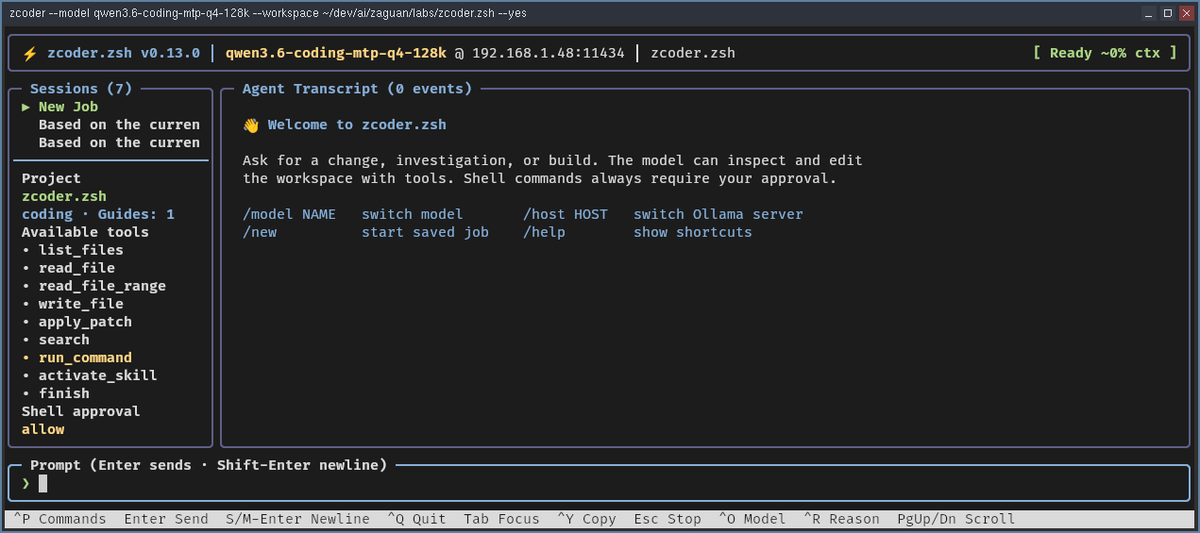The height and width of the screenshot is (533, 1200).
Task: Click the apply_patch tool entry
Action: pyautogui.click(x=85, y=322)
